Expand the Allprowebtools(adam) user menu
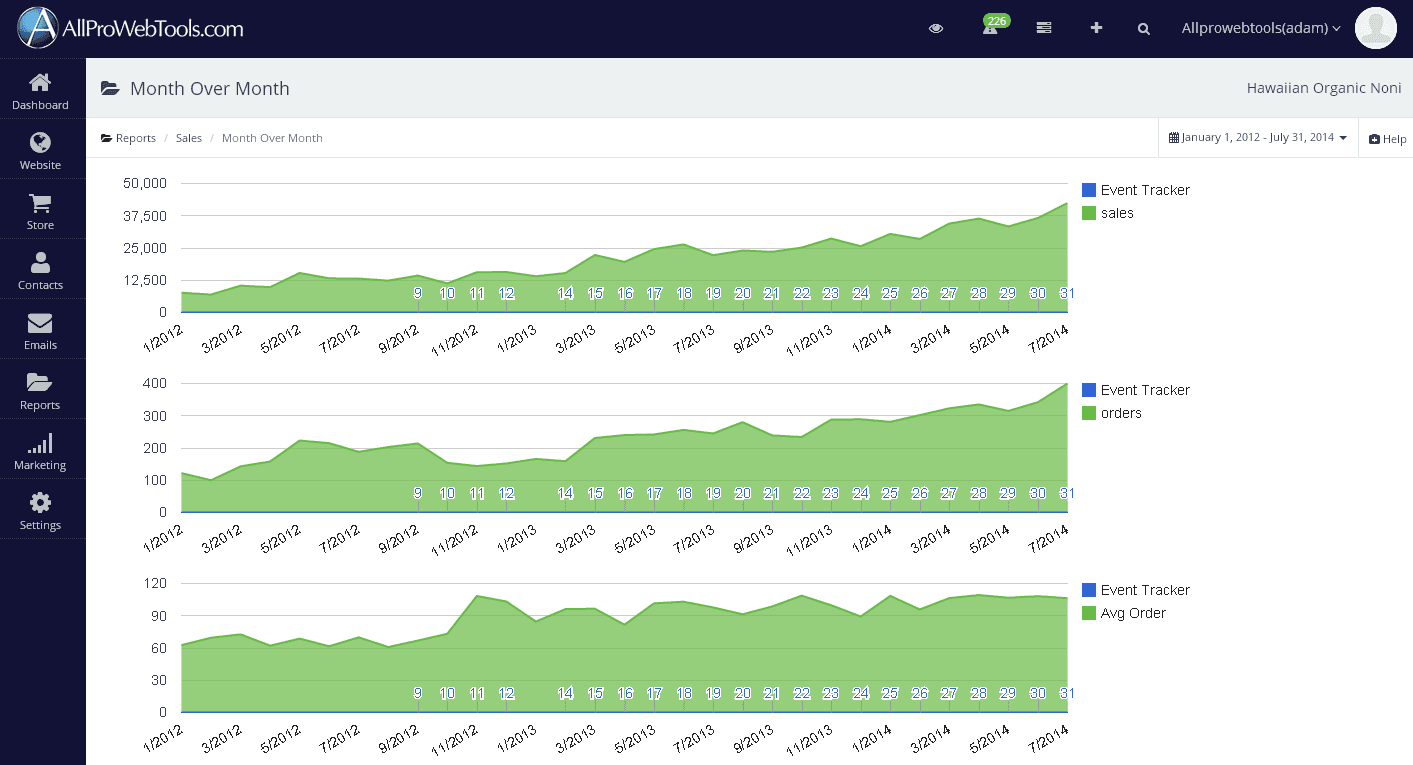 pyautogui.click(x=1261, y=28)
